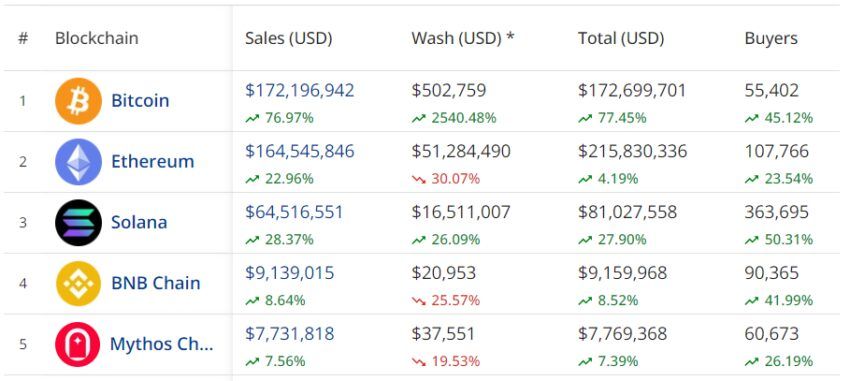850x381 pixels.
Task: Open the truncated Mythos Ch... link
Action: 162,344
